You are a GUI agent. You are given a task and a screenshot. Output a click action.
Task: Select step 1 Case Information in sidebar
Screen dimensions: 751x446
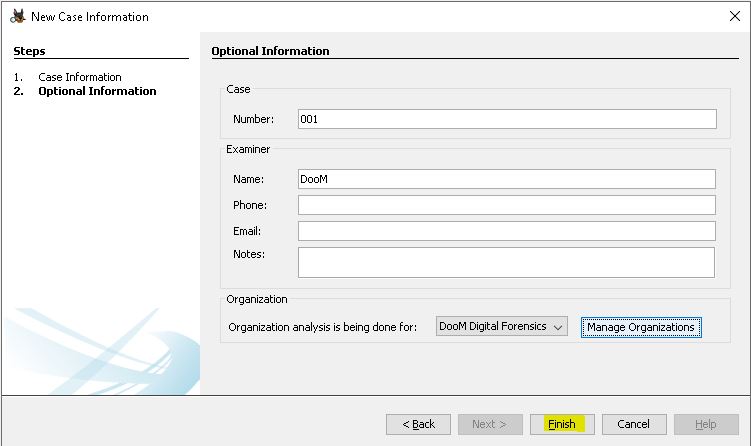tap(80, 77)
